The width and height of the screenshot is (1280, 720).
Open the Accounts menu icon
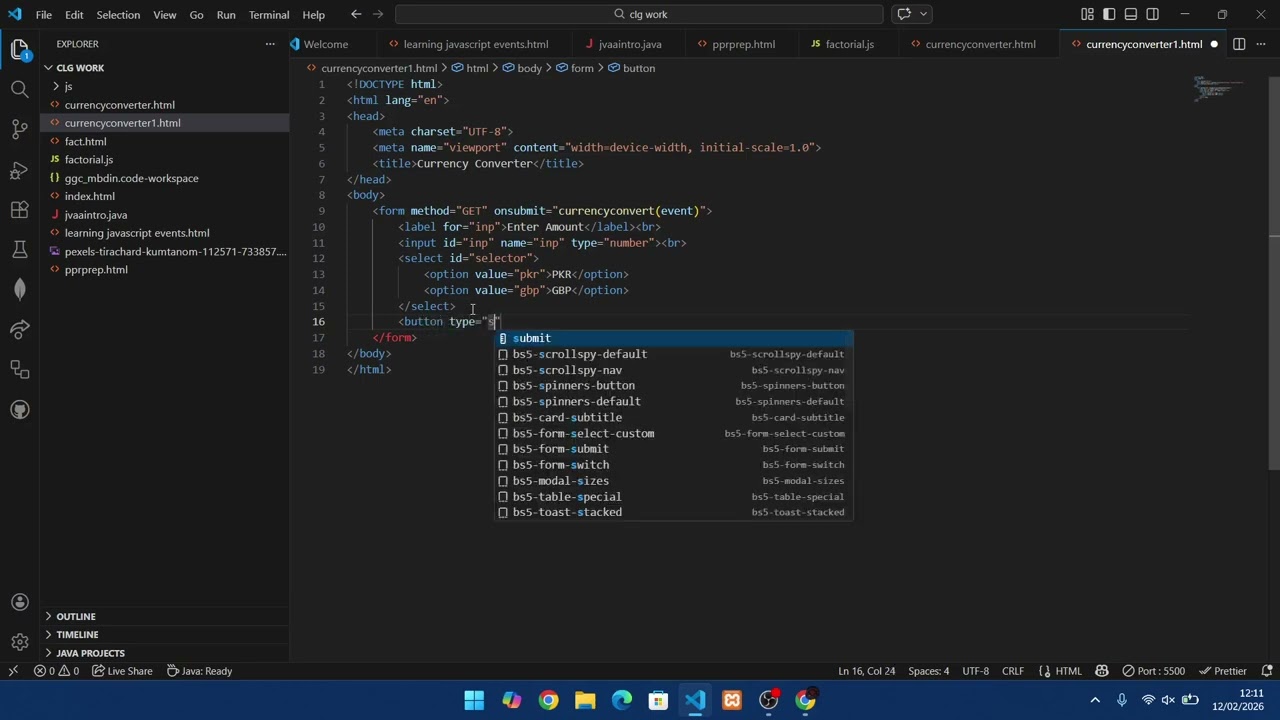coord(19,602)
